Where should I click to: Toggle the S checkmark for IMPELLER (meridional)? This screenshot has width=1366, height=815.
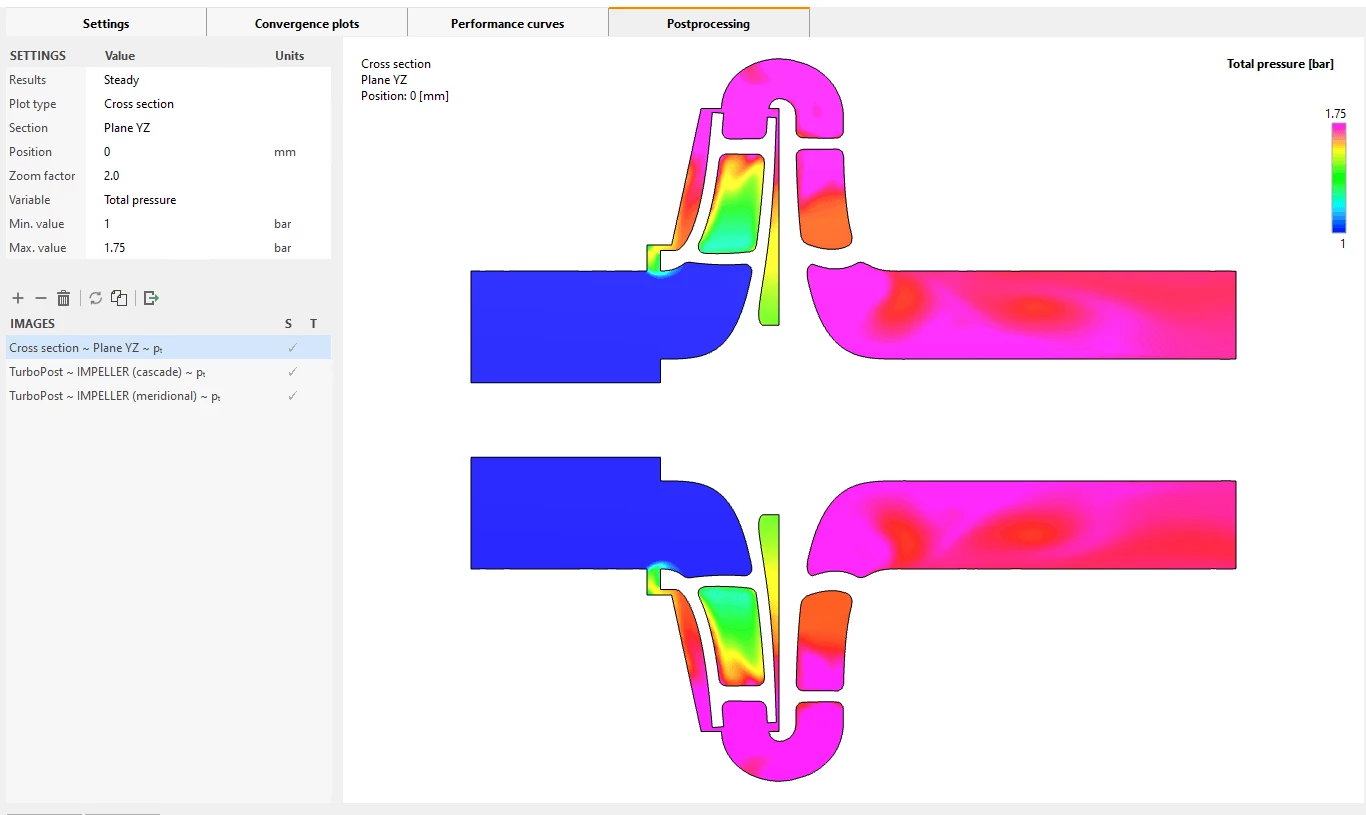tap(292, 396)
